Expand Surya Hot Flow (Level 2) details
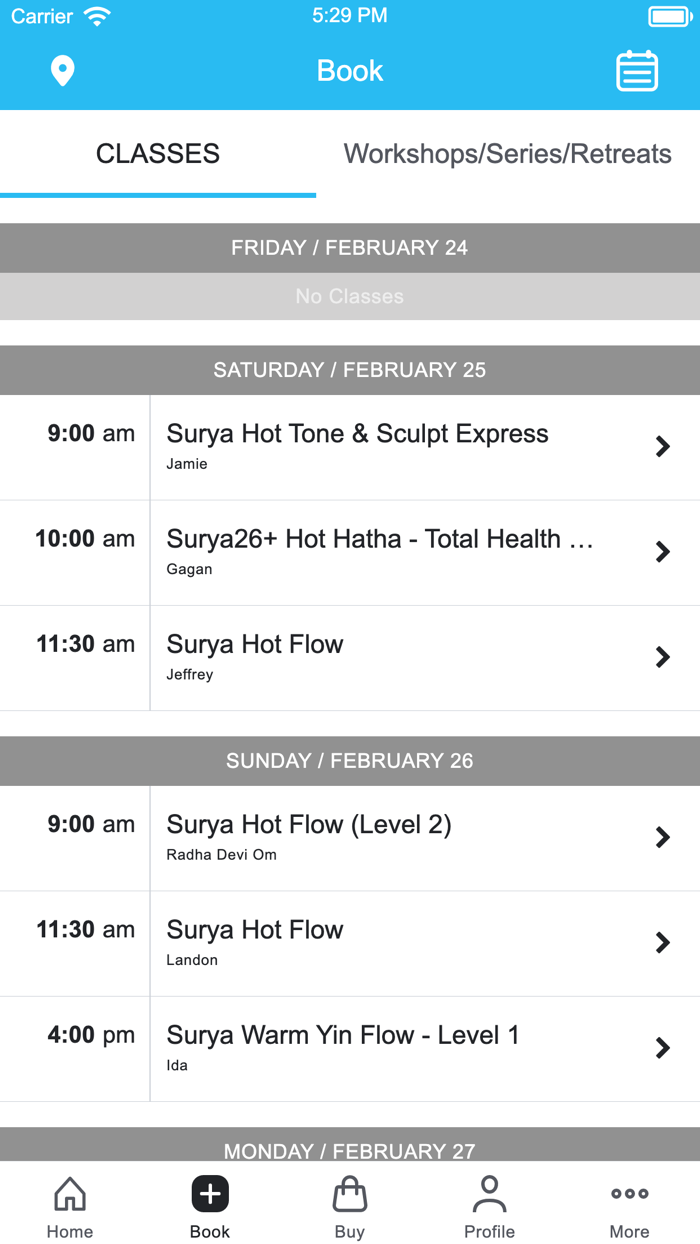Screen dimensions: 700x1244 pos(663,837)
